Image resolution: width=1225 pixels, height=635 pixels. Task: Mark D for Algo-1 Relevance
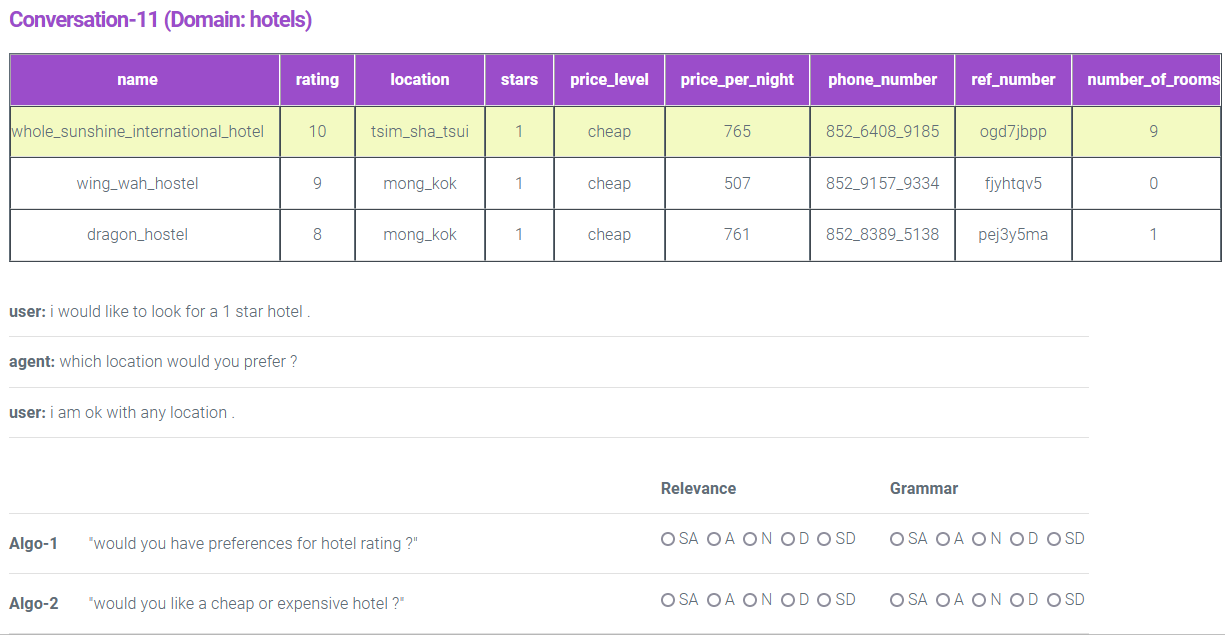(788, 539)
